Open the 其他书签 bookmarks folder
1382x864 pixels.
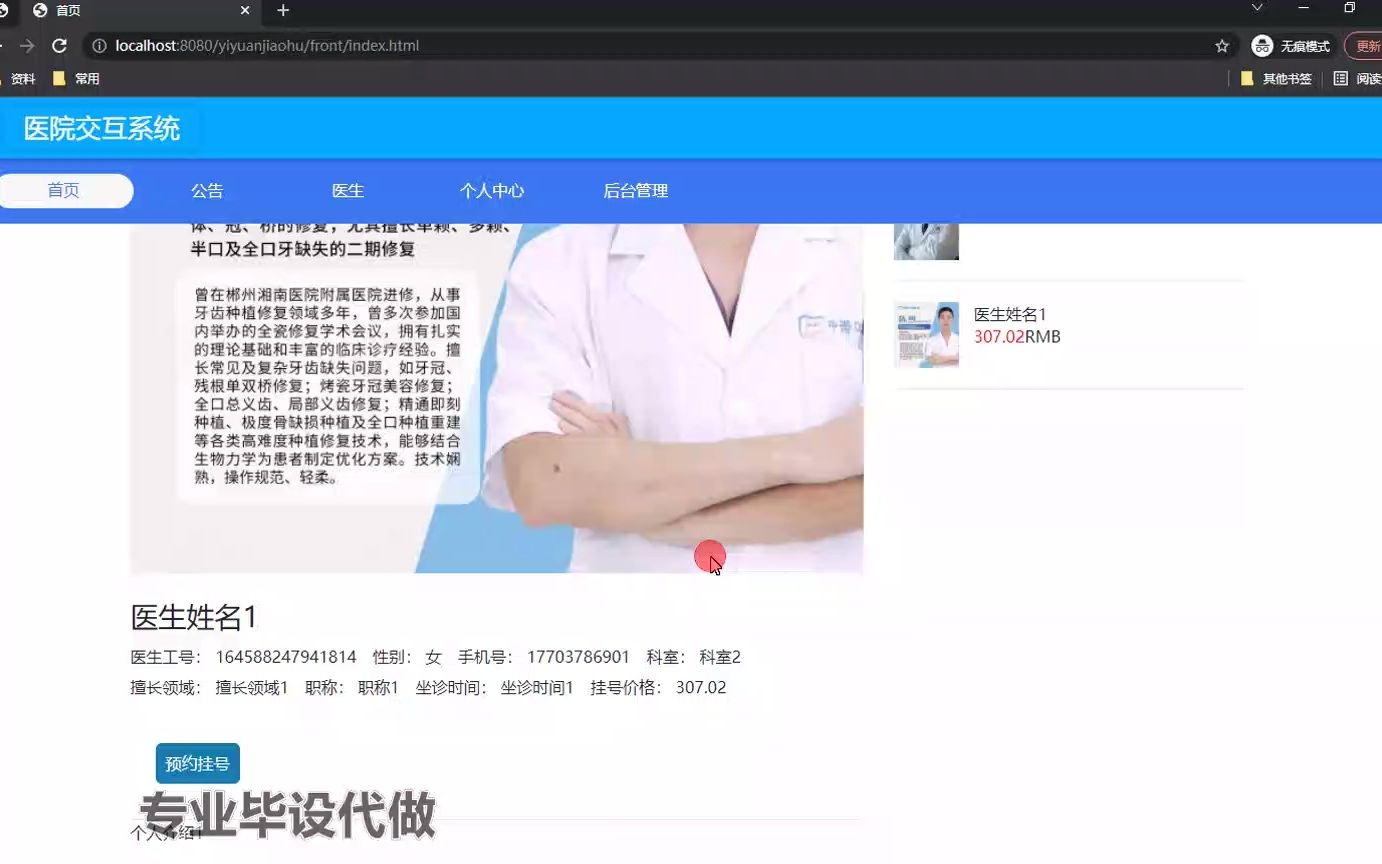tap(1283, 78)
